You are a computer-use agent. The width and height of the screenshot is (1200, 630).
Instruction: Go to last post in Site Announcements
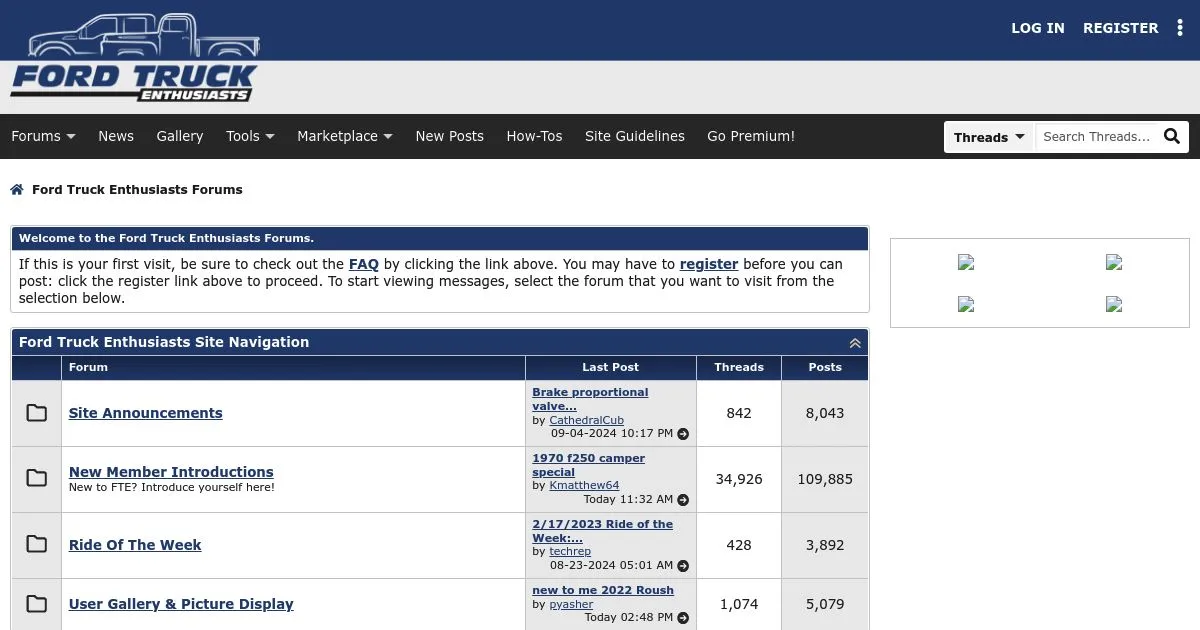pyautogui.click(x=683, y=434)
